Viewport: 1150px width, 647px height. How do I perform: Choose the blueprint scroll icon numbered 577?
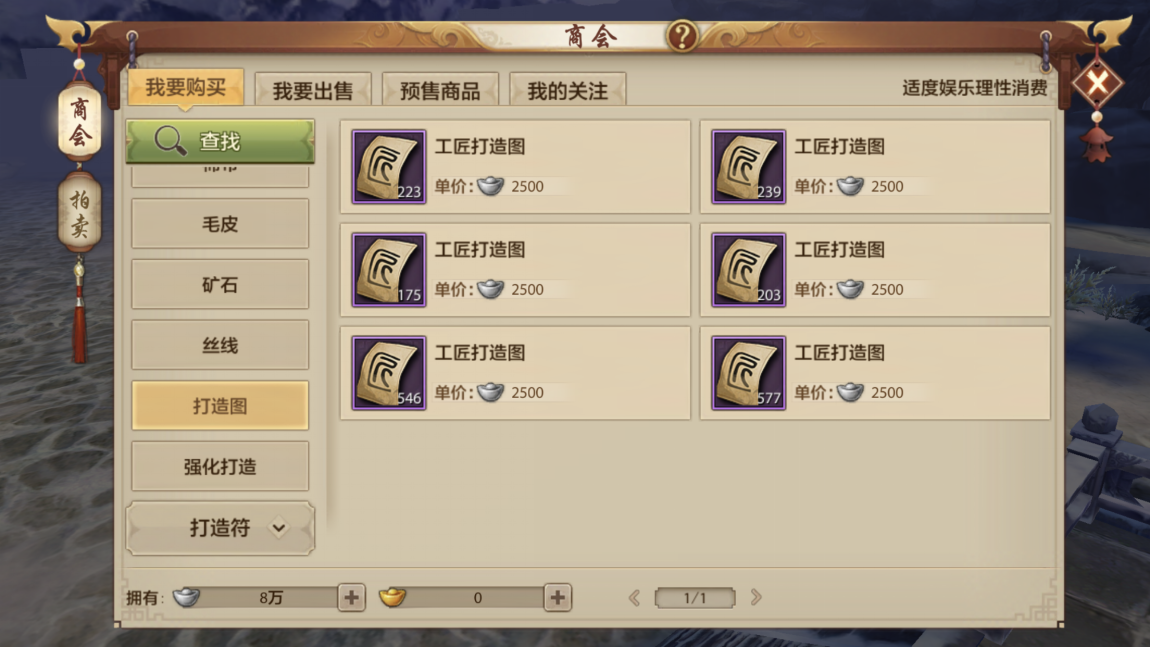click(x=748, y=373)
